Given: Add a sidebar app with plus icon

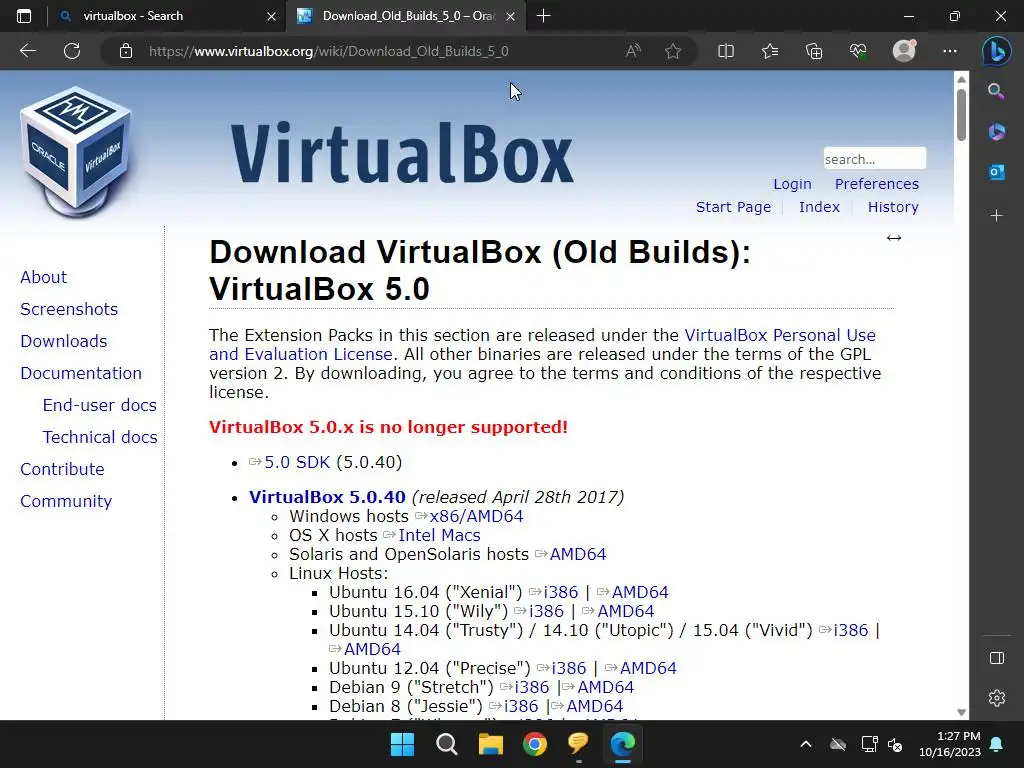Looking at the screenshot, I should [x=997, y=216].
